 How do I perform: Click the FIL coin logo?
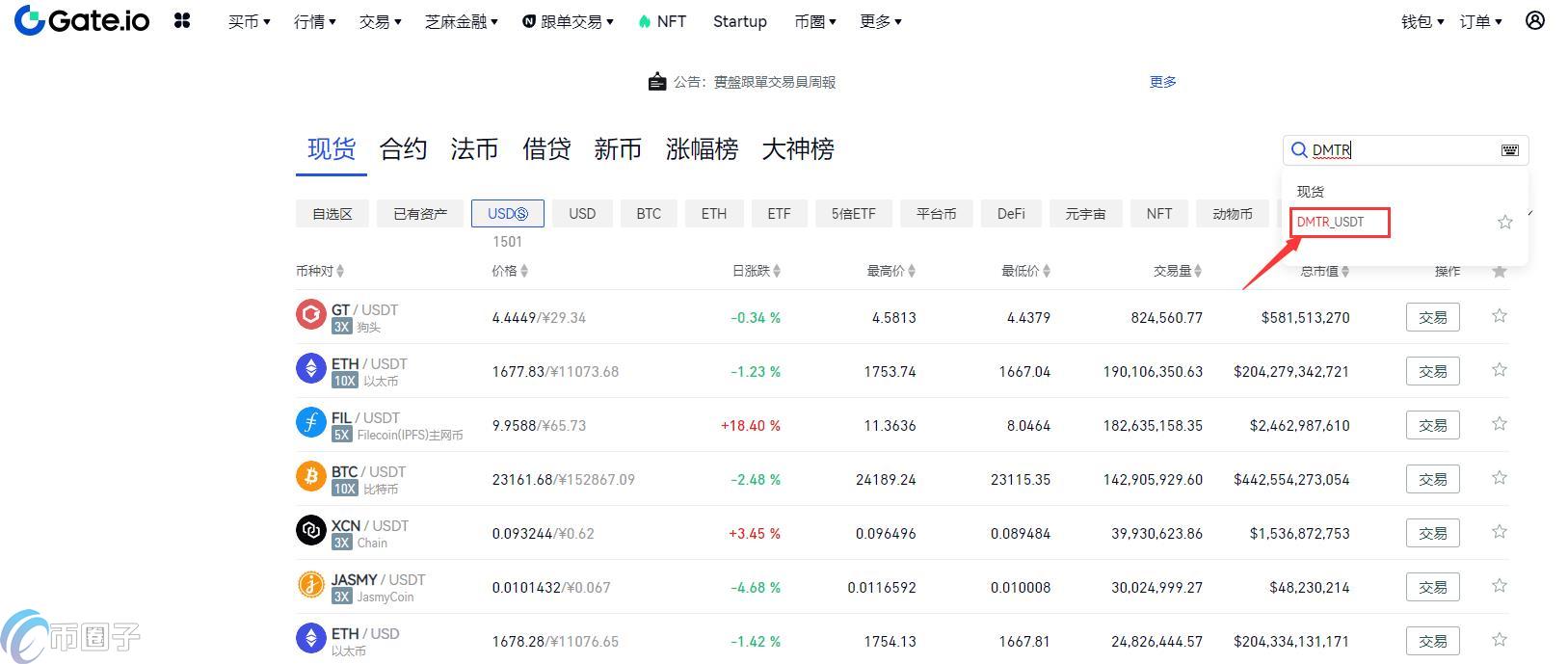[310, 422]
